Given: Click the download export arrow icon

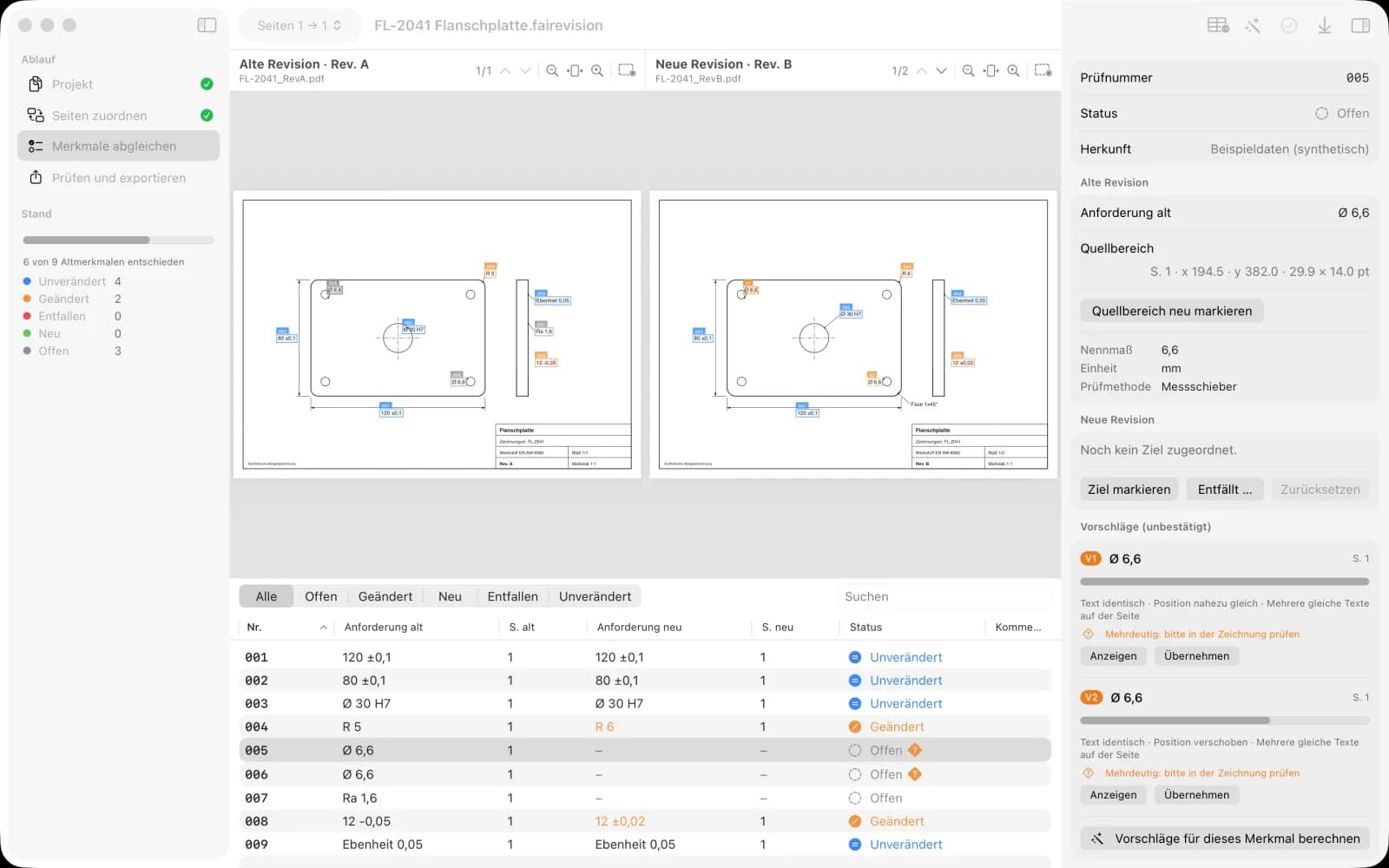Looking at the screenshot, I should pyautogui.click(x=1324, y=25).
